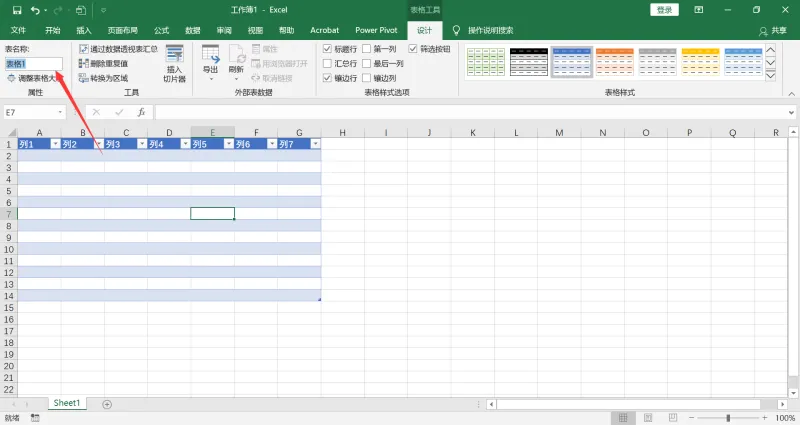
Task: Select the gray table style swatch
Action: click(657, 62)
